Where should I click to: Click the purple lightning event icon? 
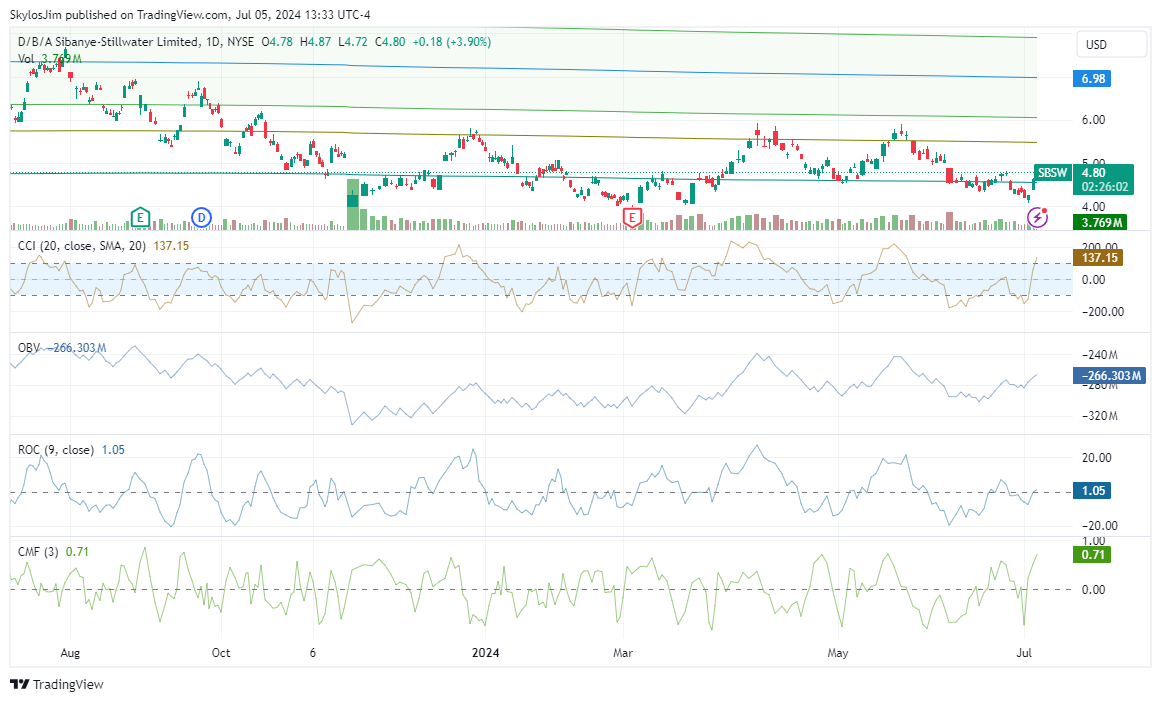[1038, 217]
